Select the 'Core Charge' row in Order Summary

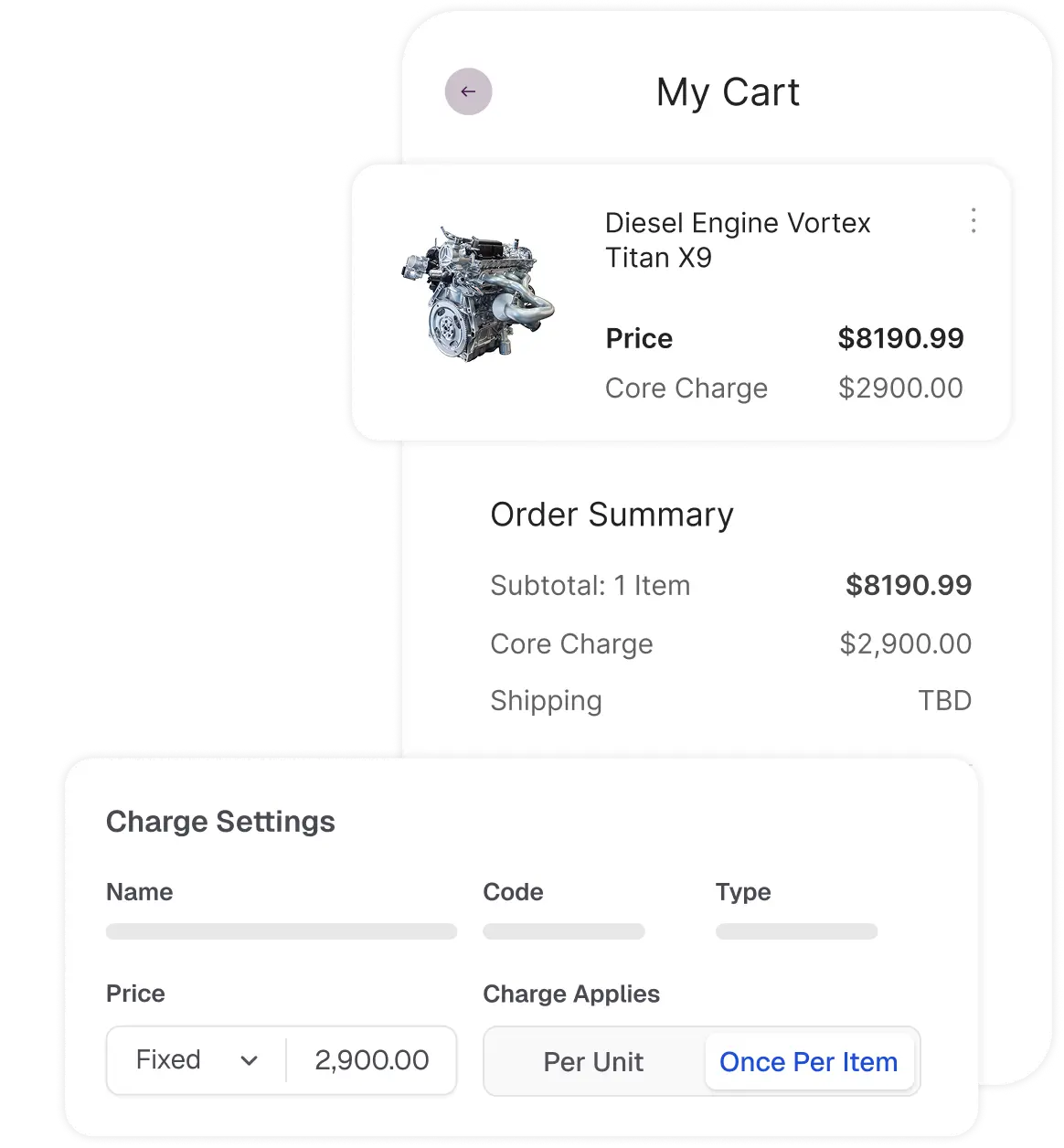[x=571, y=643]
